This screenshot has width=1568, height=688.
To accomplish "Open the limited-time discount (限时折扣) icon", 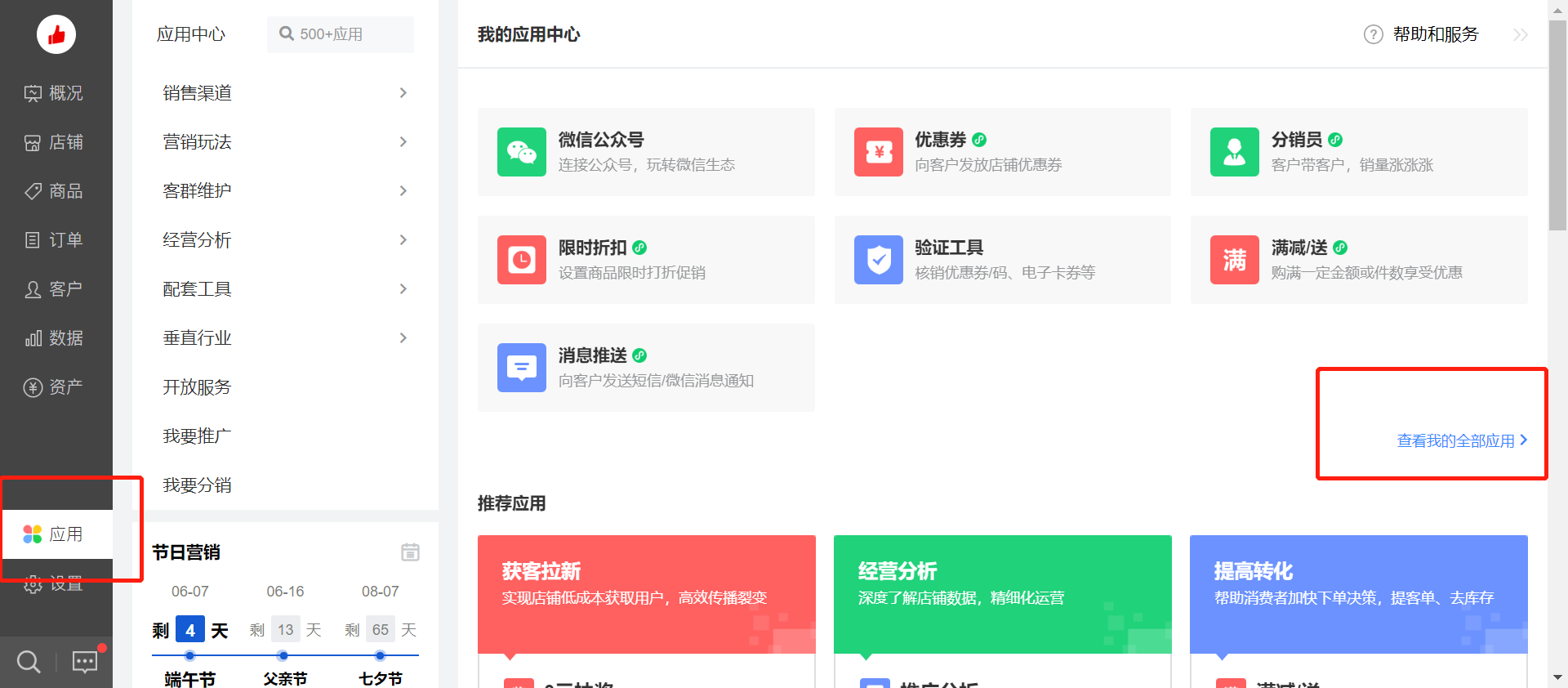I will (x=521, y=260).
